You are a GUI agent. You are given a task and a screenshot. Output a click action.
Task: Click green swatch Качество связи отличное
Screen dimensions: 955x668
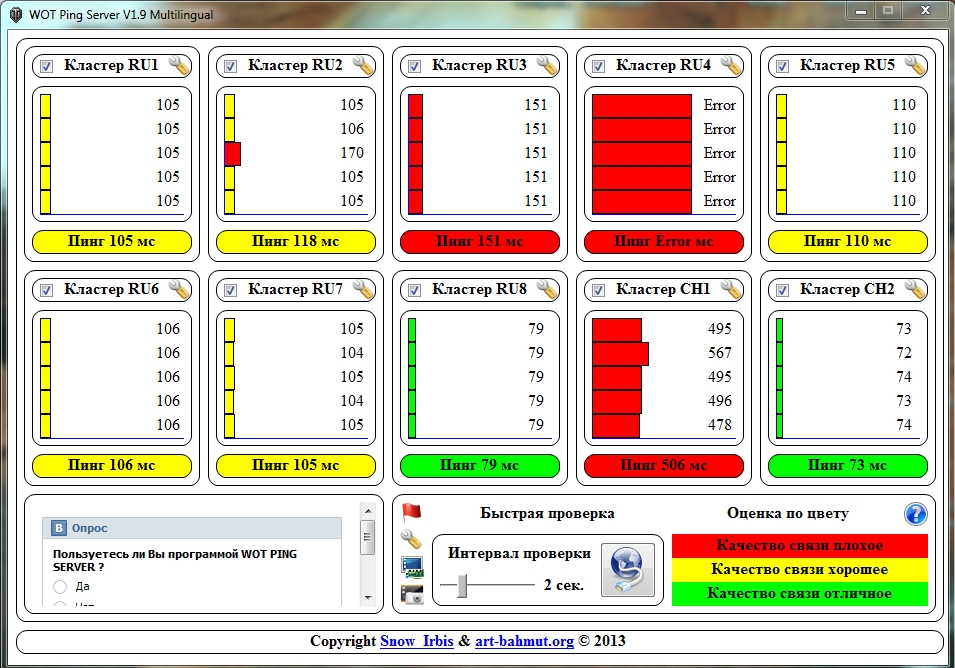pos(800,594)
